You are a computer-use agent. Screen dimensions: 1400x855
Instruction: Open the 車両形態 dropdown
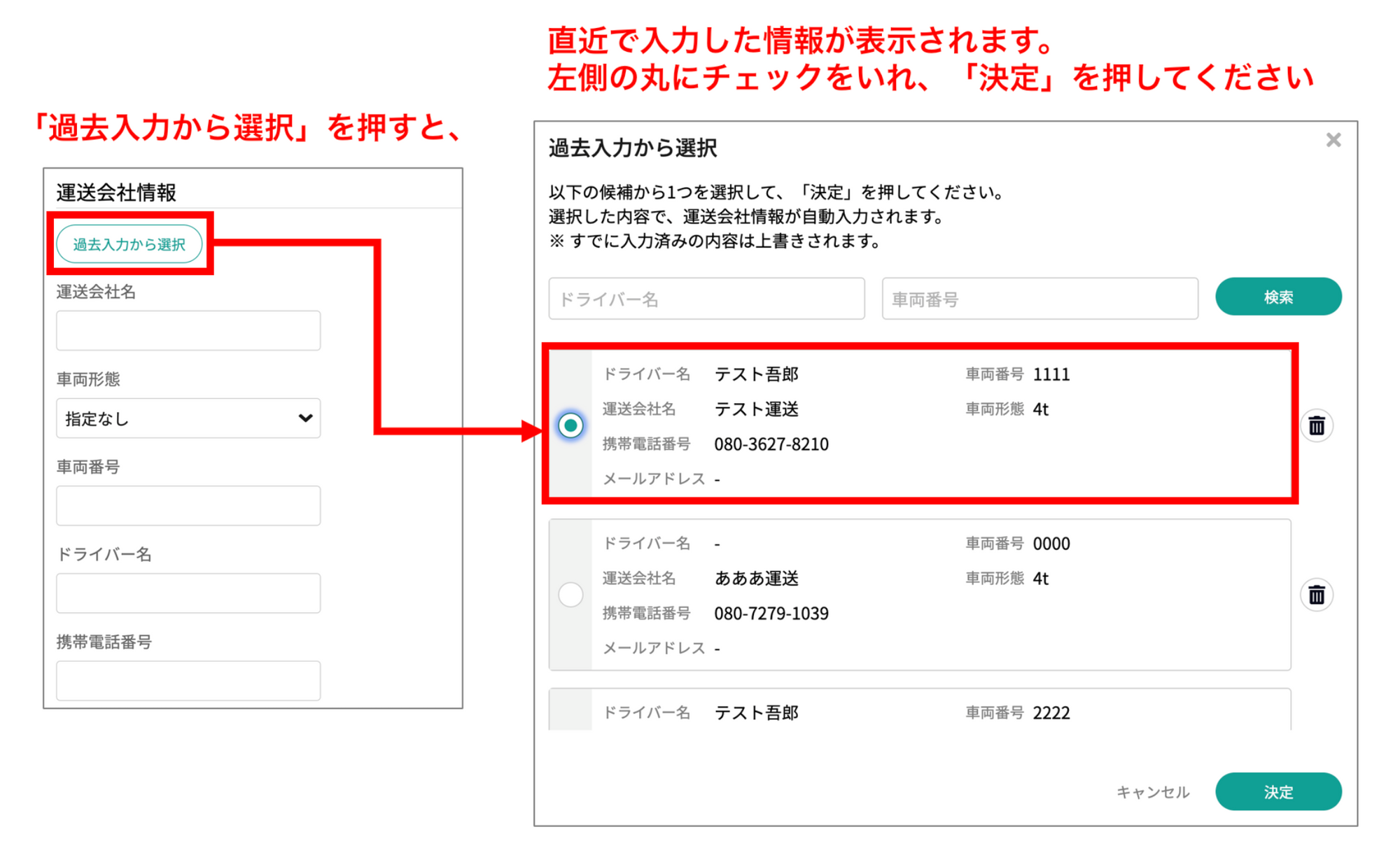coord(188,418)
